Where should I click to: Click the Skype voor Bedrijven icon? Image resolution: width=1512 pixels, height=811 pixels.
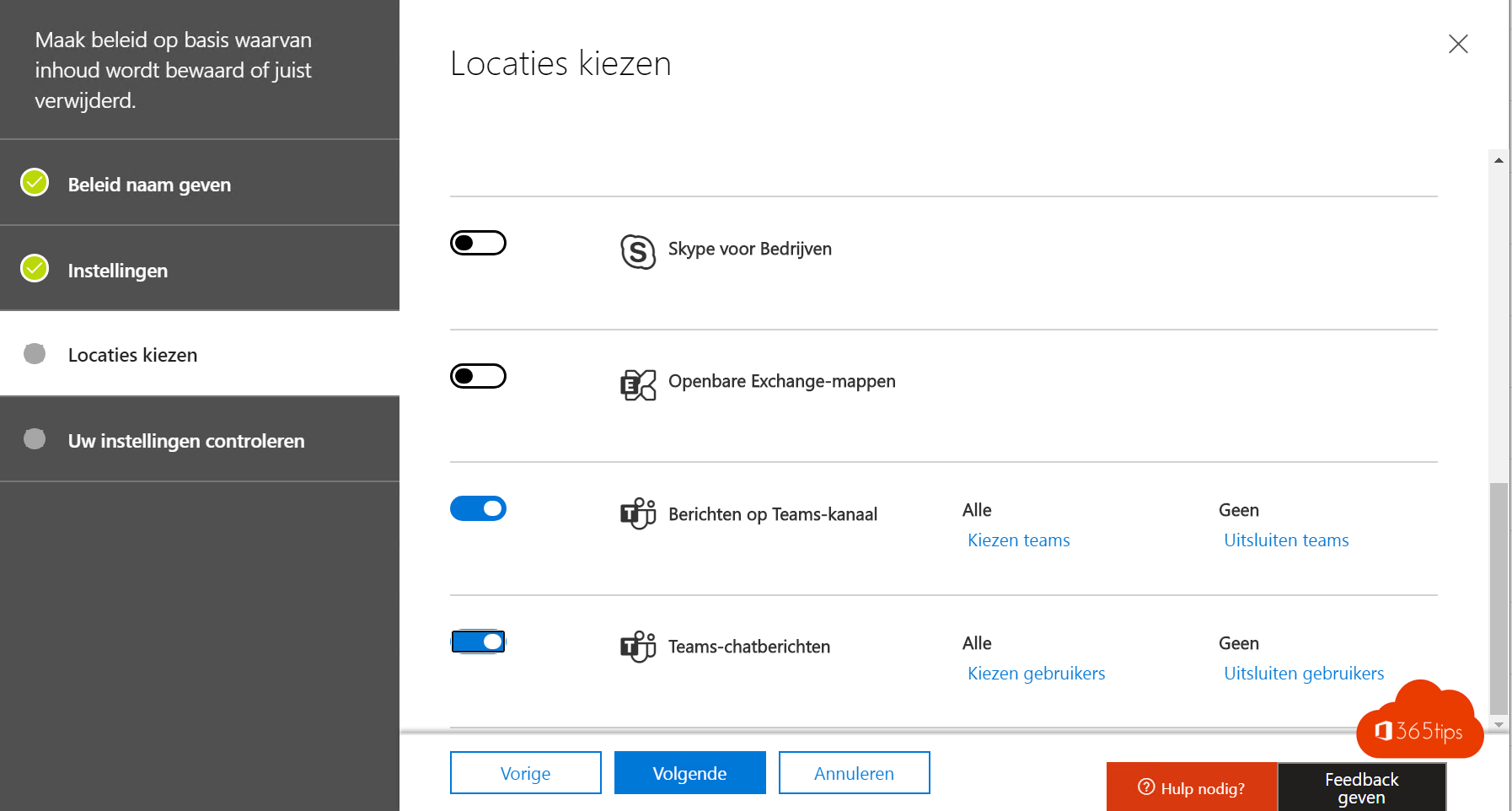(638, 251)
